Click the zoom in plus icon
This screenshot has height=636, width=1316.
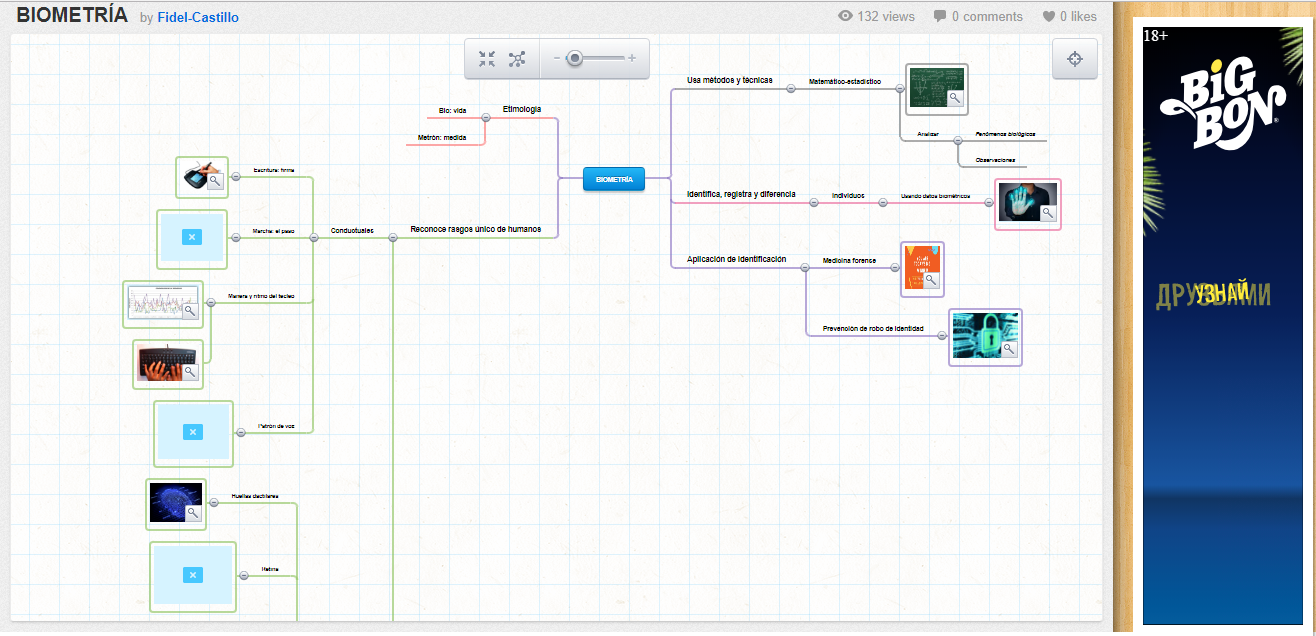[632, 59]
